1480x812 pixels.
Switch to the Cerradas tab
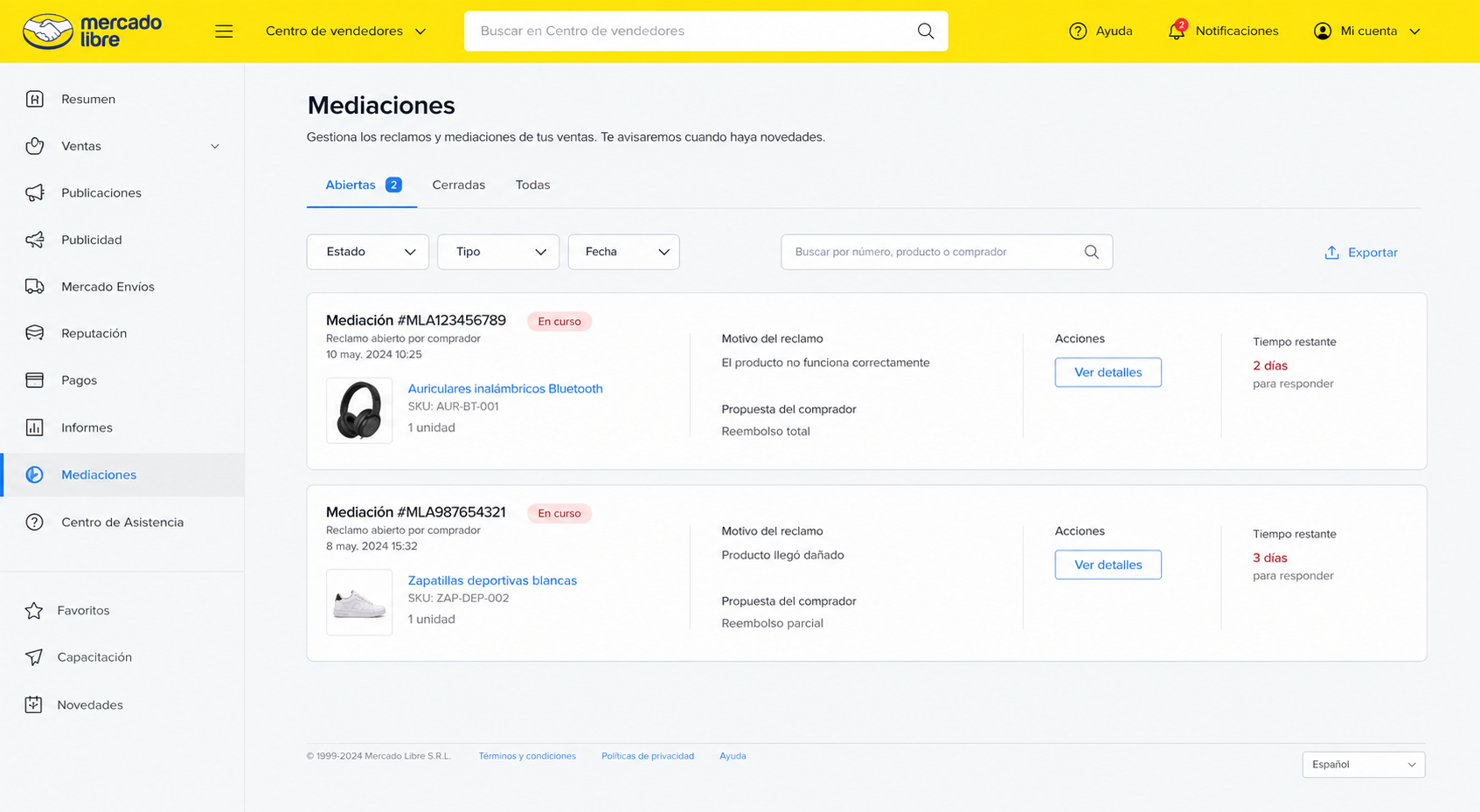[x=459, y=185]
